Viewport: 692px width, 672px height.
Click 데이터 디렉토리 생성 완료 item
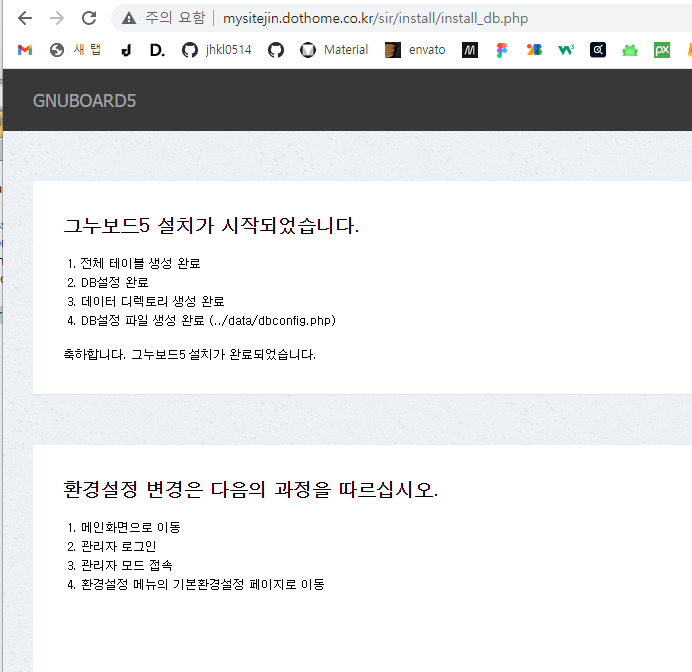point(153,301)
